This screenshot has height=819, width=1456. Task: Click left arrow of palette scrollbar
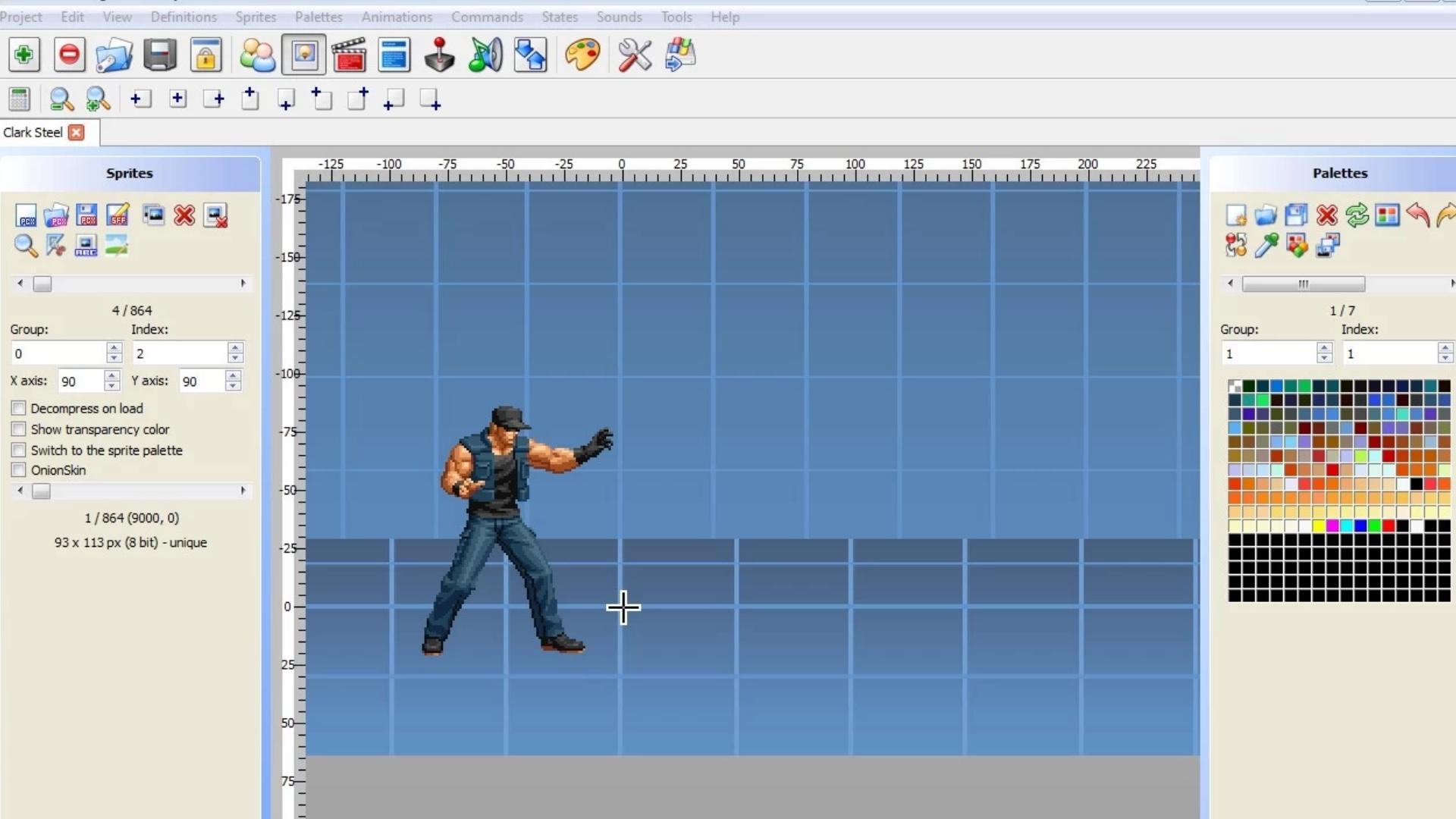(x=1231, y=284)
